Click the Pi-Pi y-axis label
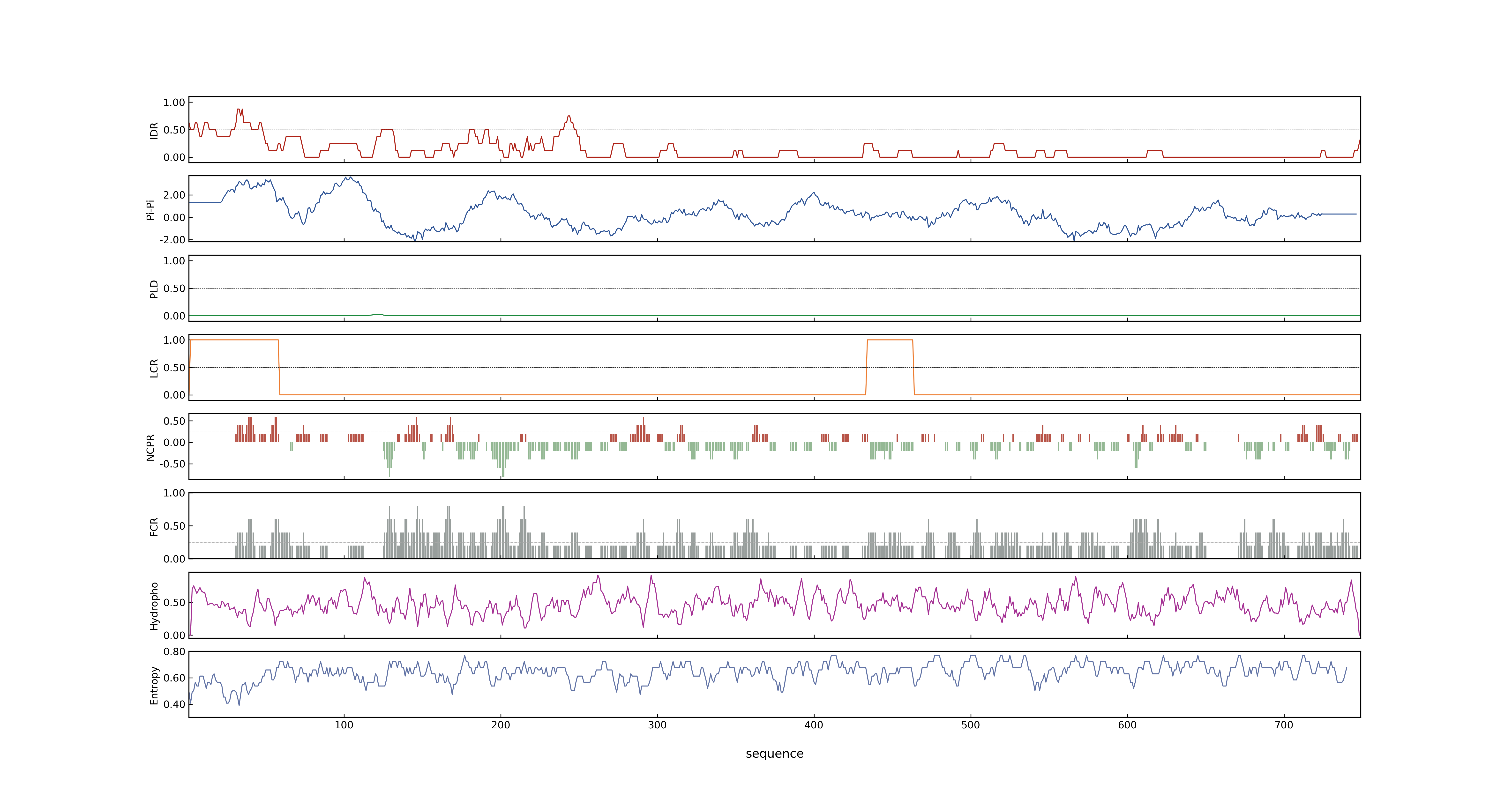This screenshot has height=806, width=1512. [x=150, y=209]
